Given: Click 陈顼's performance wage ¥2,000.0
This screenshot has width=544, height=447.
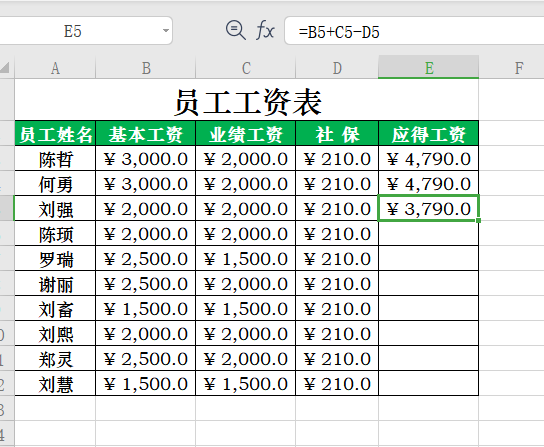Looking at the screenshot, I should (246, 233).
